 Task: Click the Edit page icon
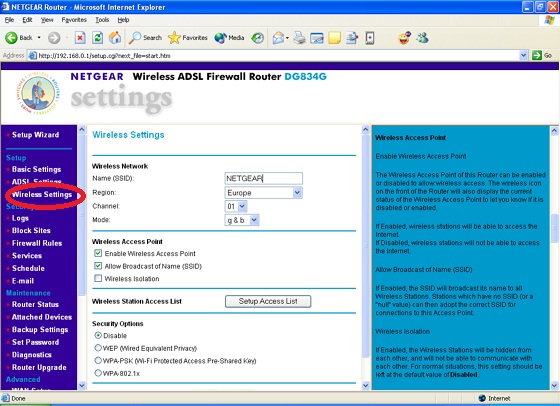click(317, 37)
